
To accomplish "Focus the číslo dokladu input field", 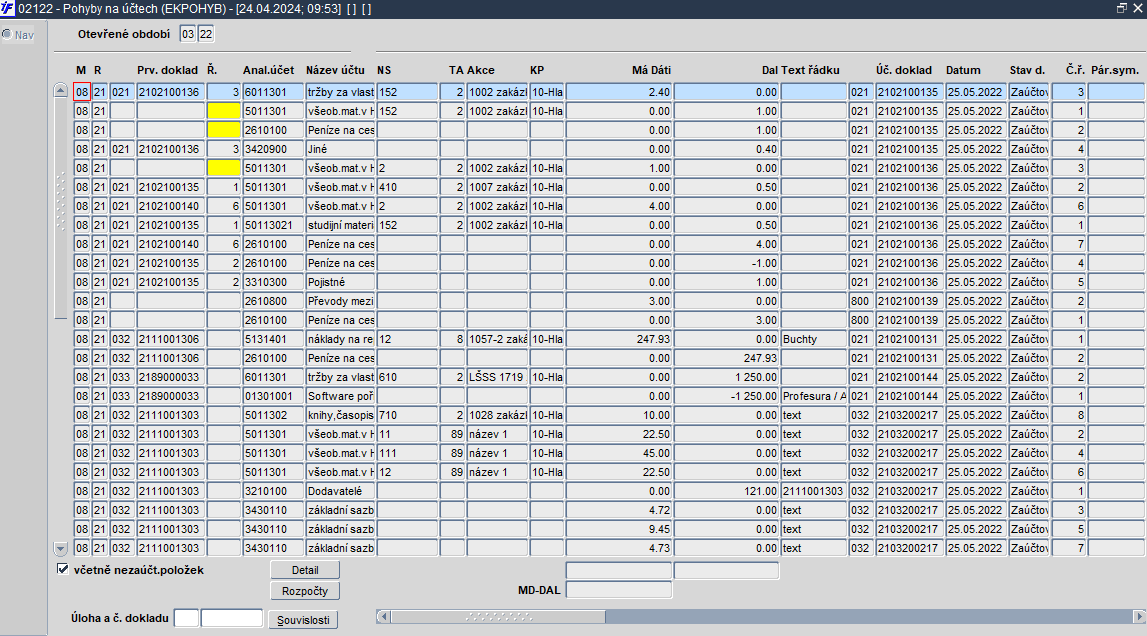I will pyautogui.click(x=232, y=618).
